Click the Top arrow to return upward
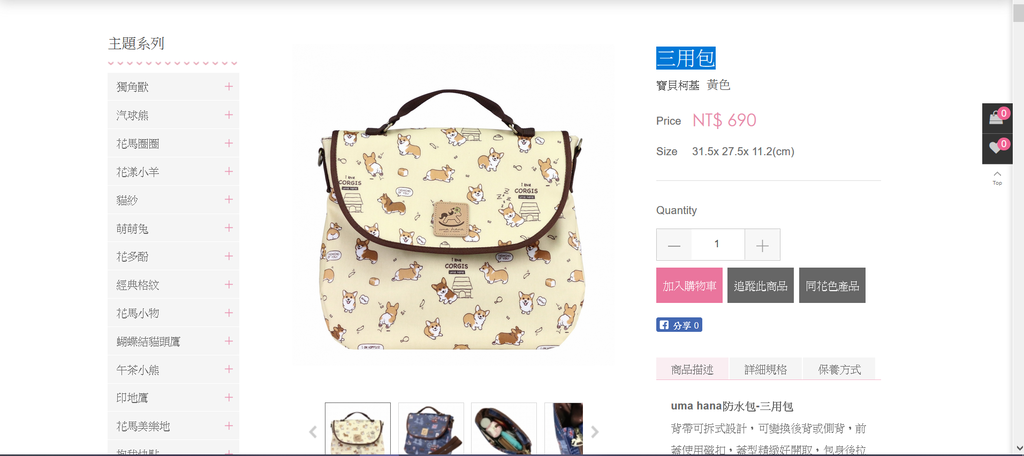Image resolution: width=1024 pixels, height=456 pixels. (997, 178)
